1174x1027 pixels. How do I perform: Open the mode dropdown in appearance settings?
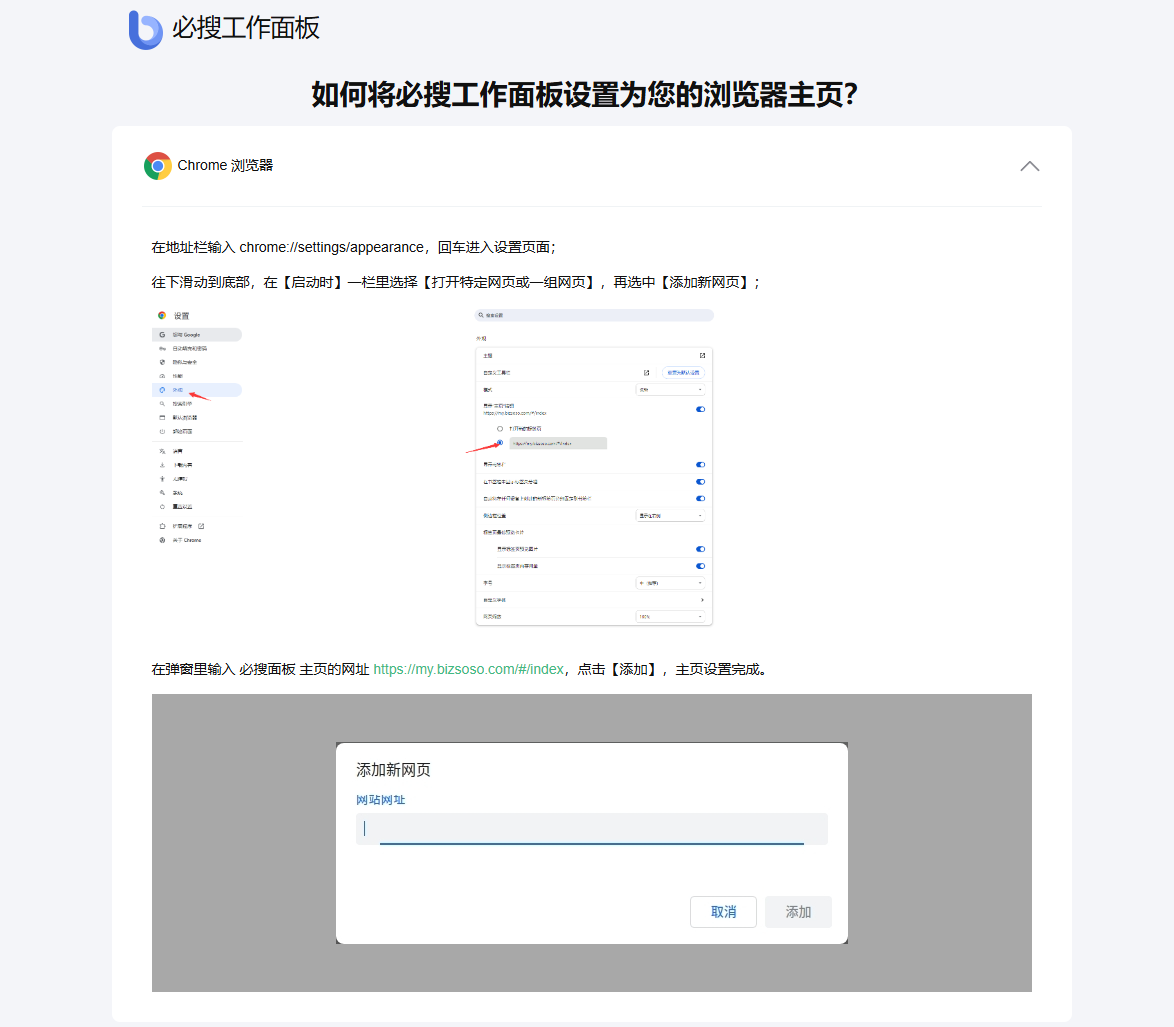click(670, 390)
